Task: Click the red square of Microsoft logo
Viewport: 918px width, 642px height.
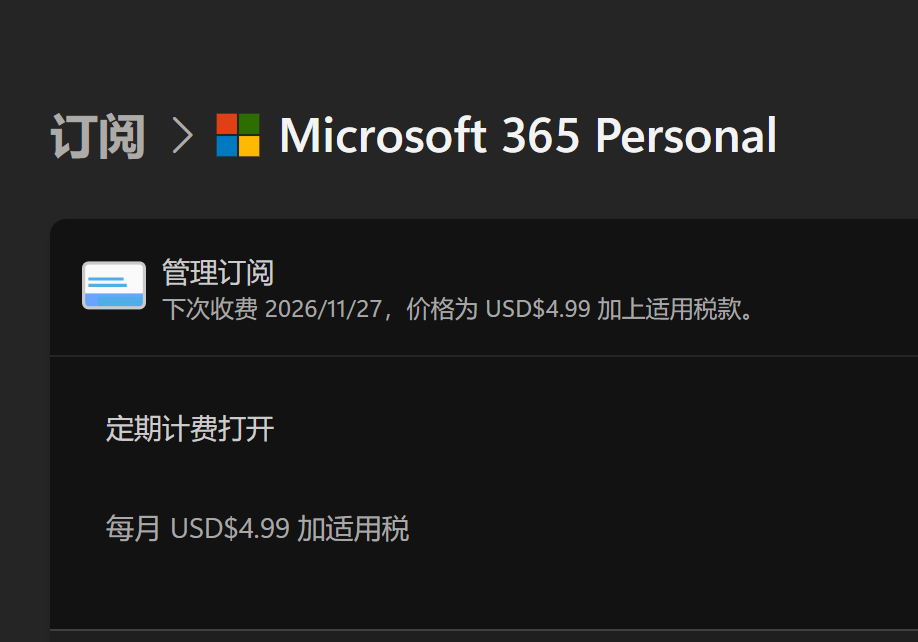Action: point(227,124)
